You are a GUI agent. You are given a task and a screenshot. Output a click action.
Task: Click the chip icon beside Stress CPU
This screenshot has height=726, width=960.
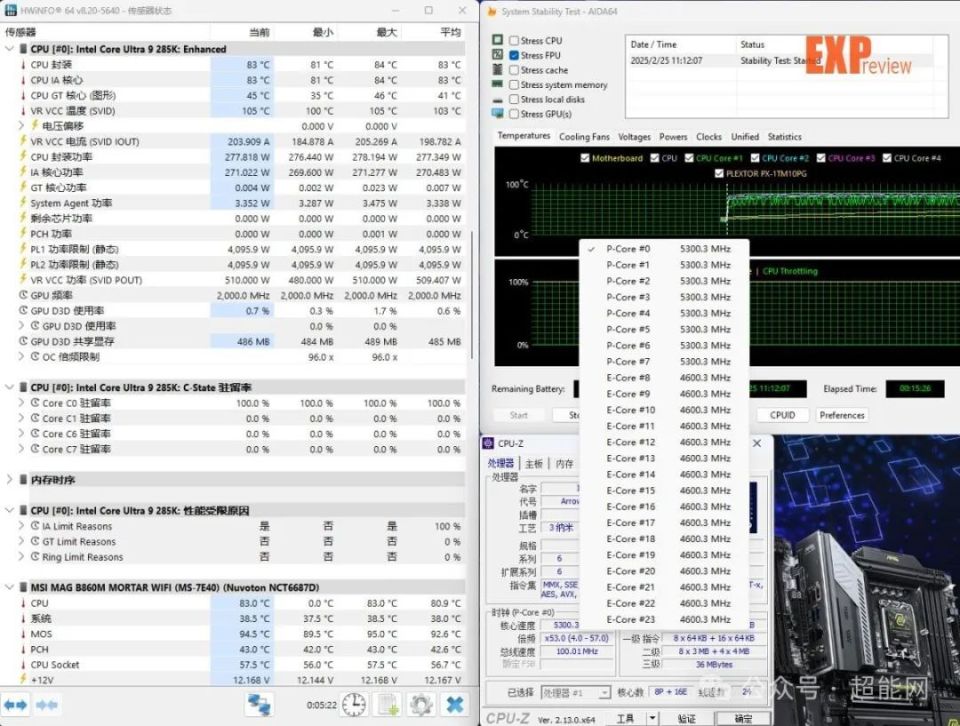(498, 40)
